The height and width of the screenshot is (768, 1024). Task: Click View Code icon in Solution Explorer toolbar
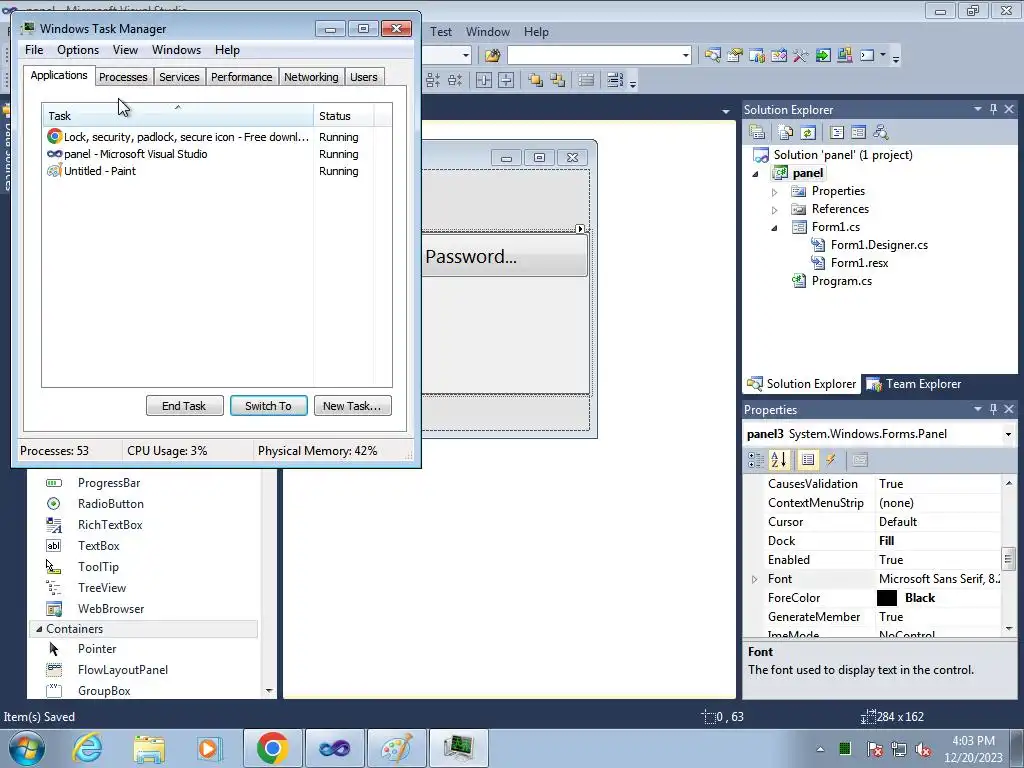(837, 133)
